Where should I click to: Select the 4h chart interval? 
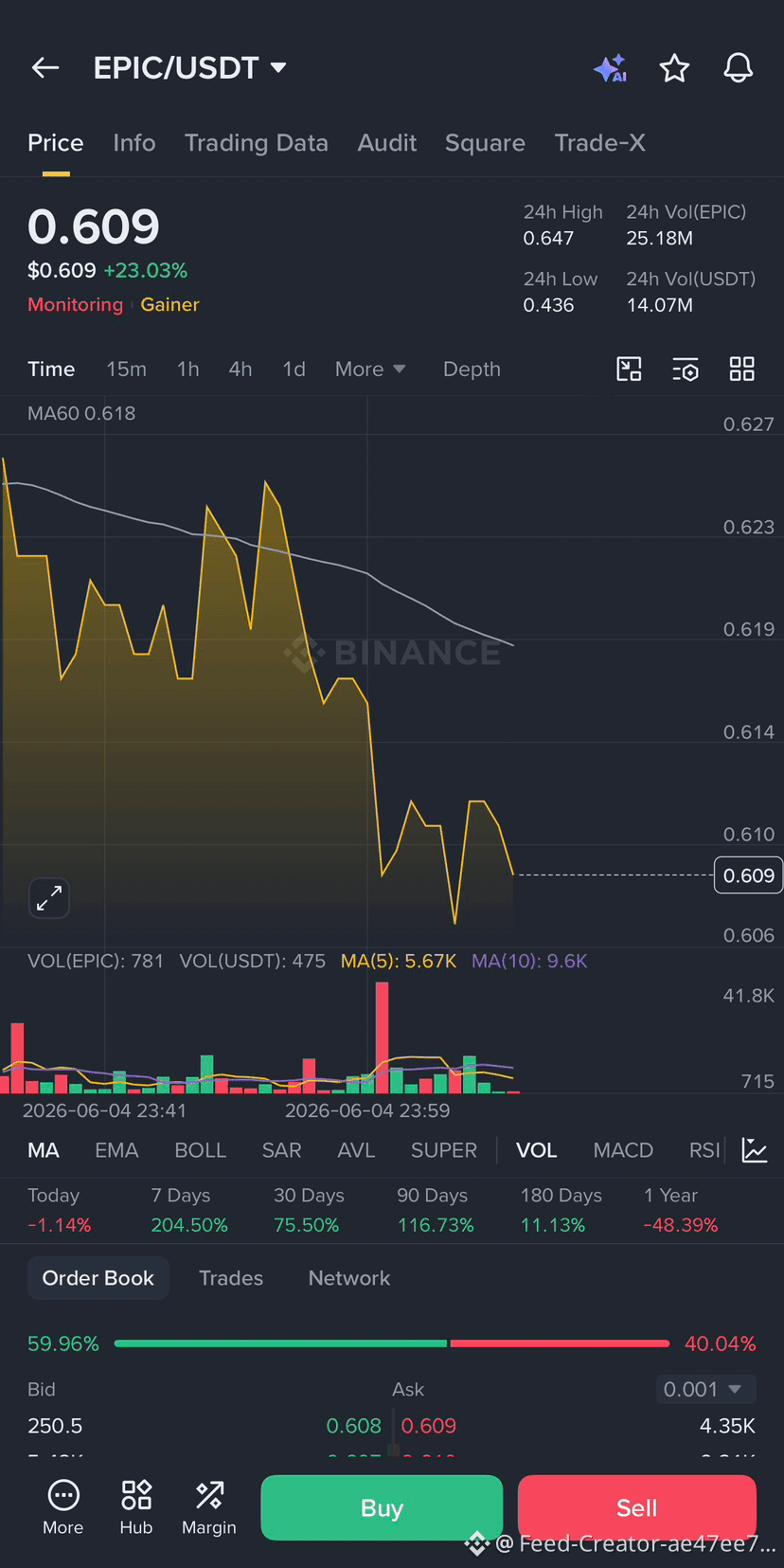tap(241, 369)
